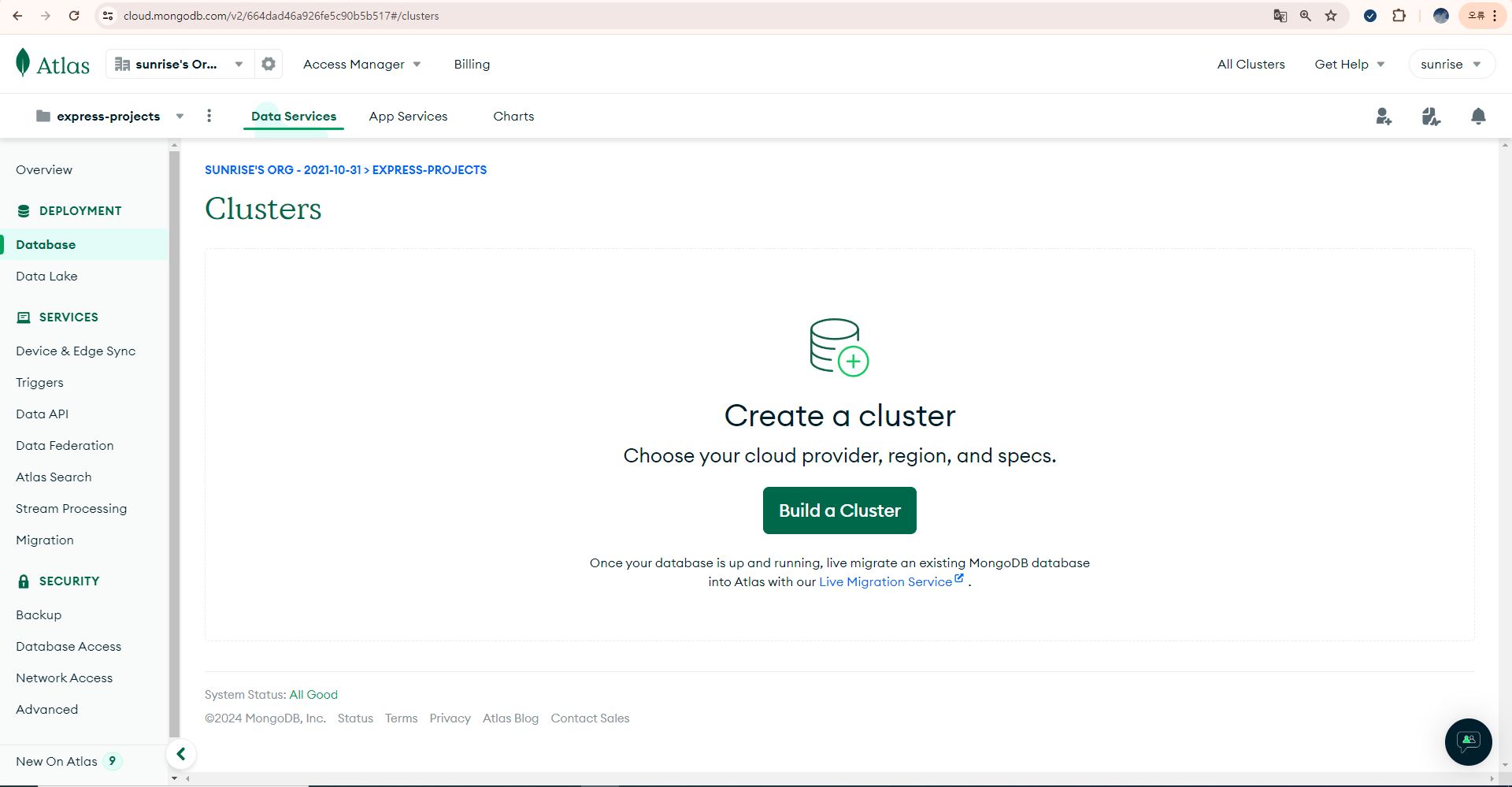The width and height of the screenshot is (1512, 787).
Task: Click the browser forward arrow
Action: click(46, 16)
